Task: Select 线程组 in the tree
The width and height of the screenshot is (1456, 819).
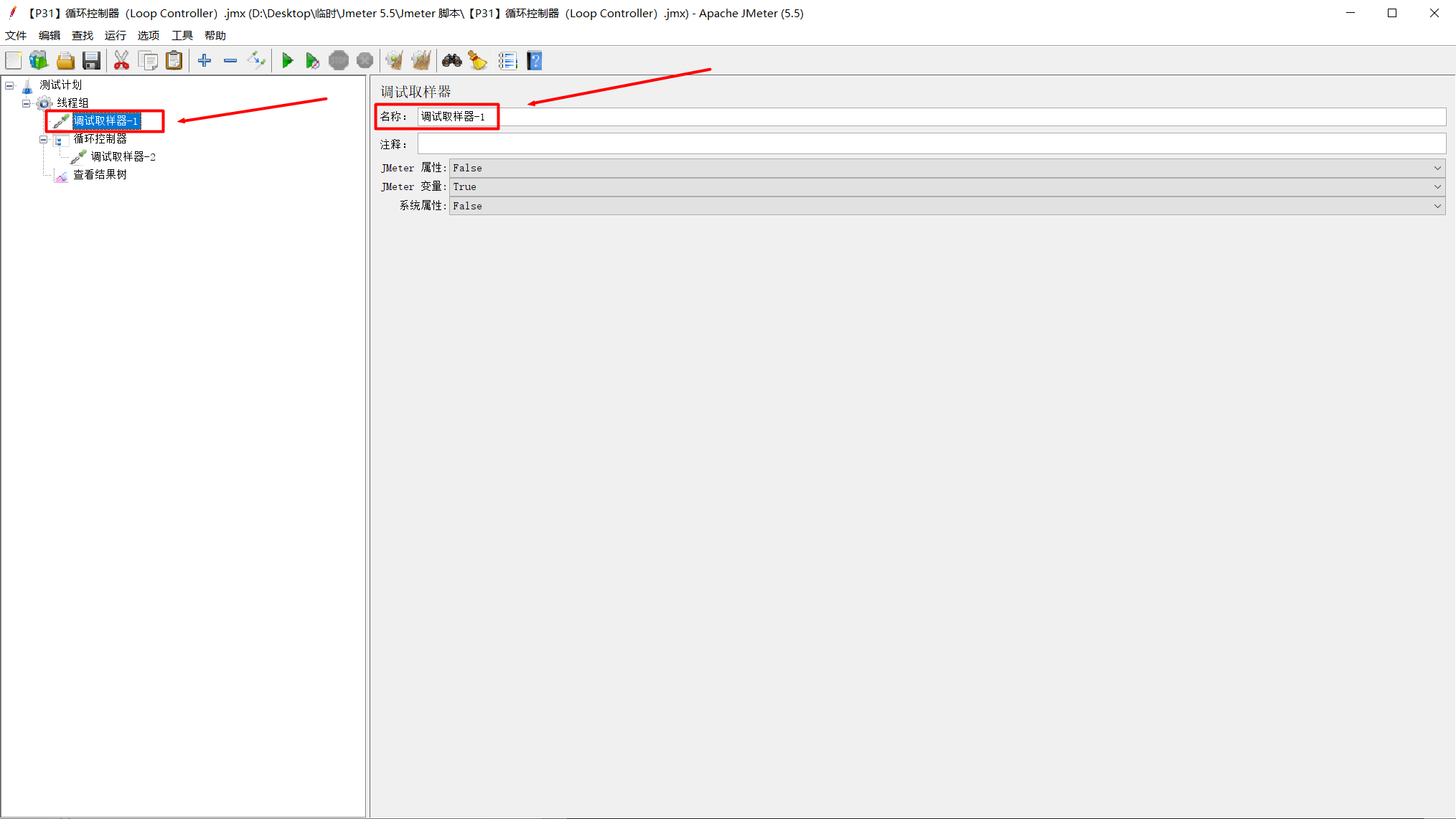Action: point(72,103)
